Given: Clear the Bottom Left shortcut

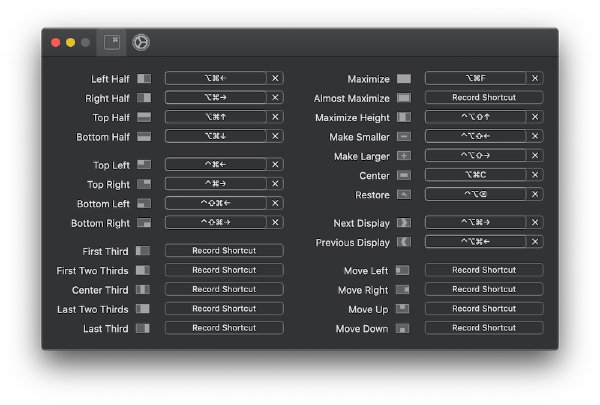Looking at the screenshot, I should [x=275, y=203].
